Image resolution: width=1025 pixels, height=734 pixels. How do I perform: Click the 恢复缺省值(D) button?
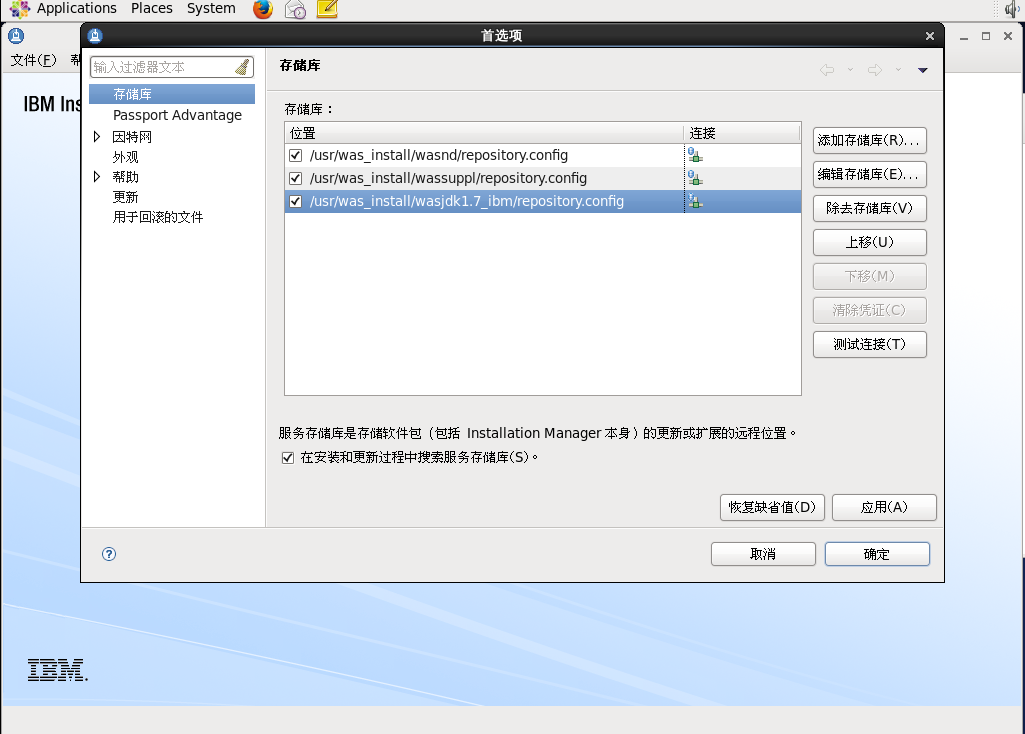tap(772, 507)
